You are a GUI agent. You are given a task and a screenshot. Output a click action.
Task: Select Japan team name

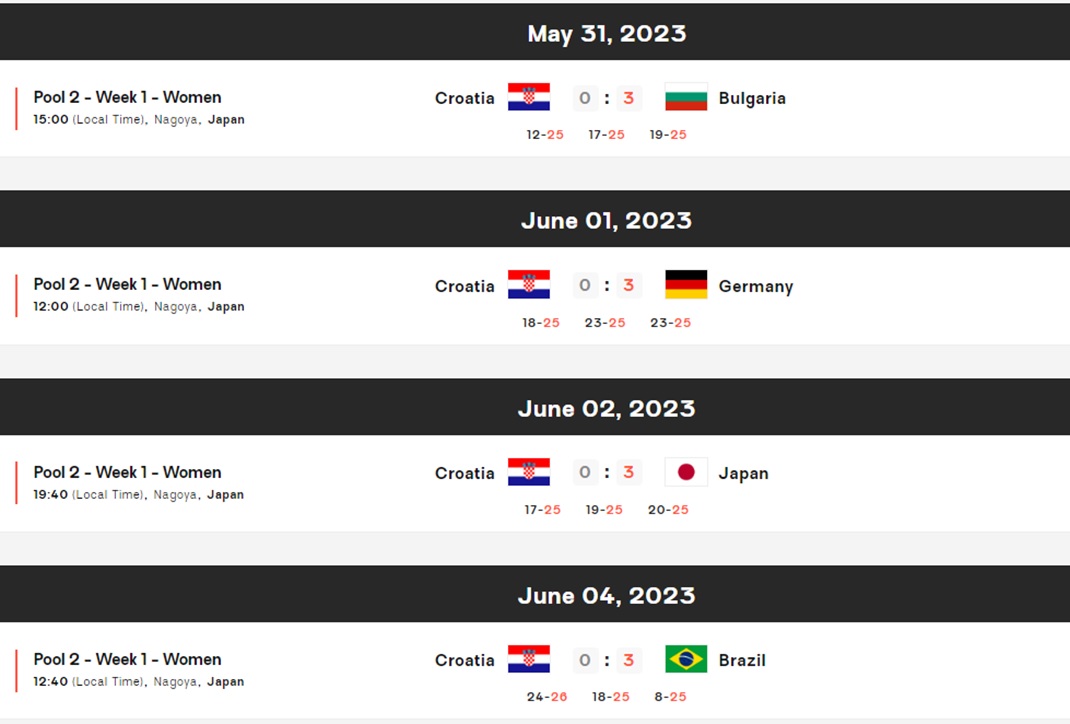(x=743, y=473)
